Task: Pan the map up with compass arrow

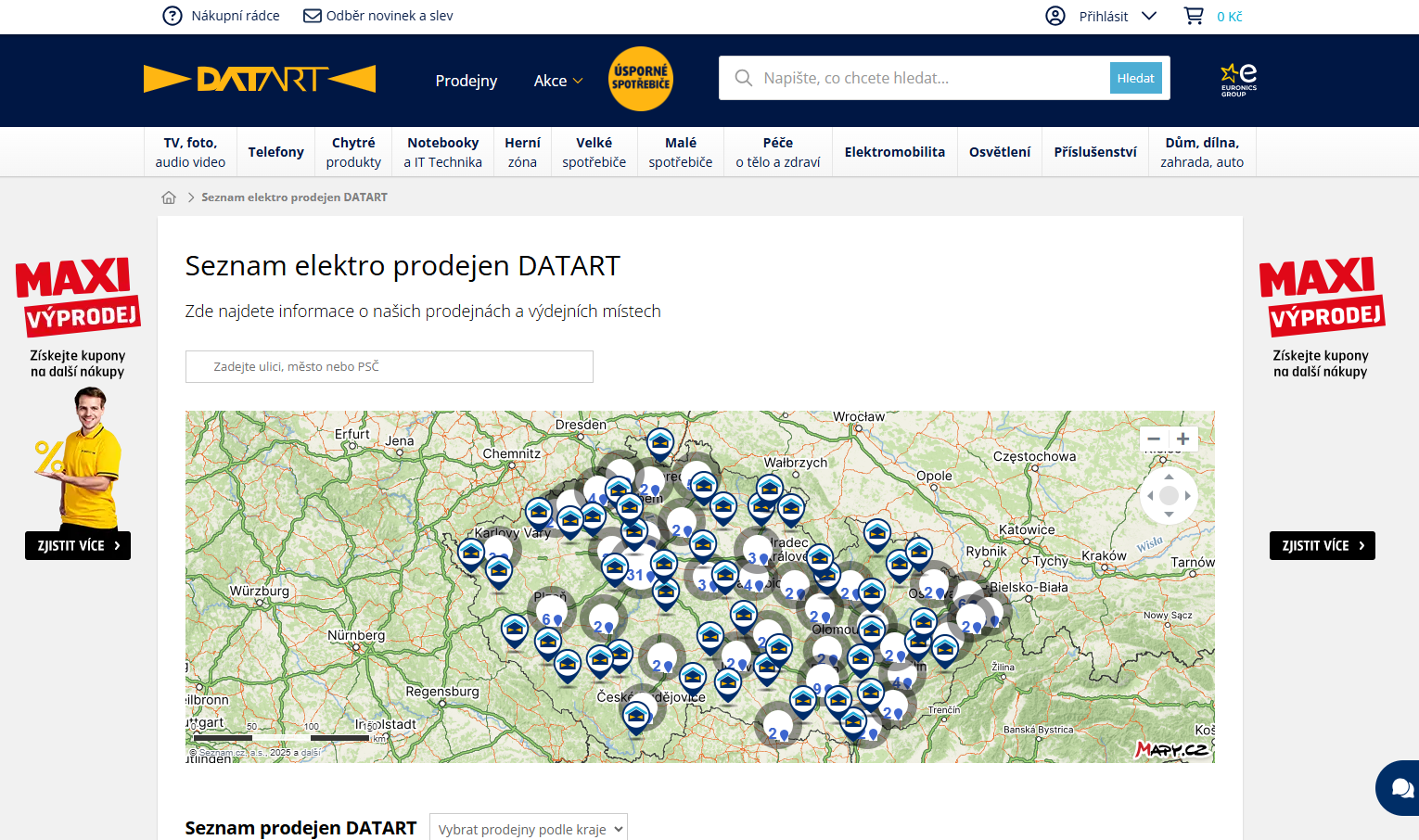Action: 1169,477
